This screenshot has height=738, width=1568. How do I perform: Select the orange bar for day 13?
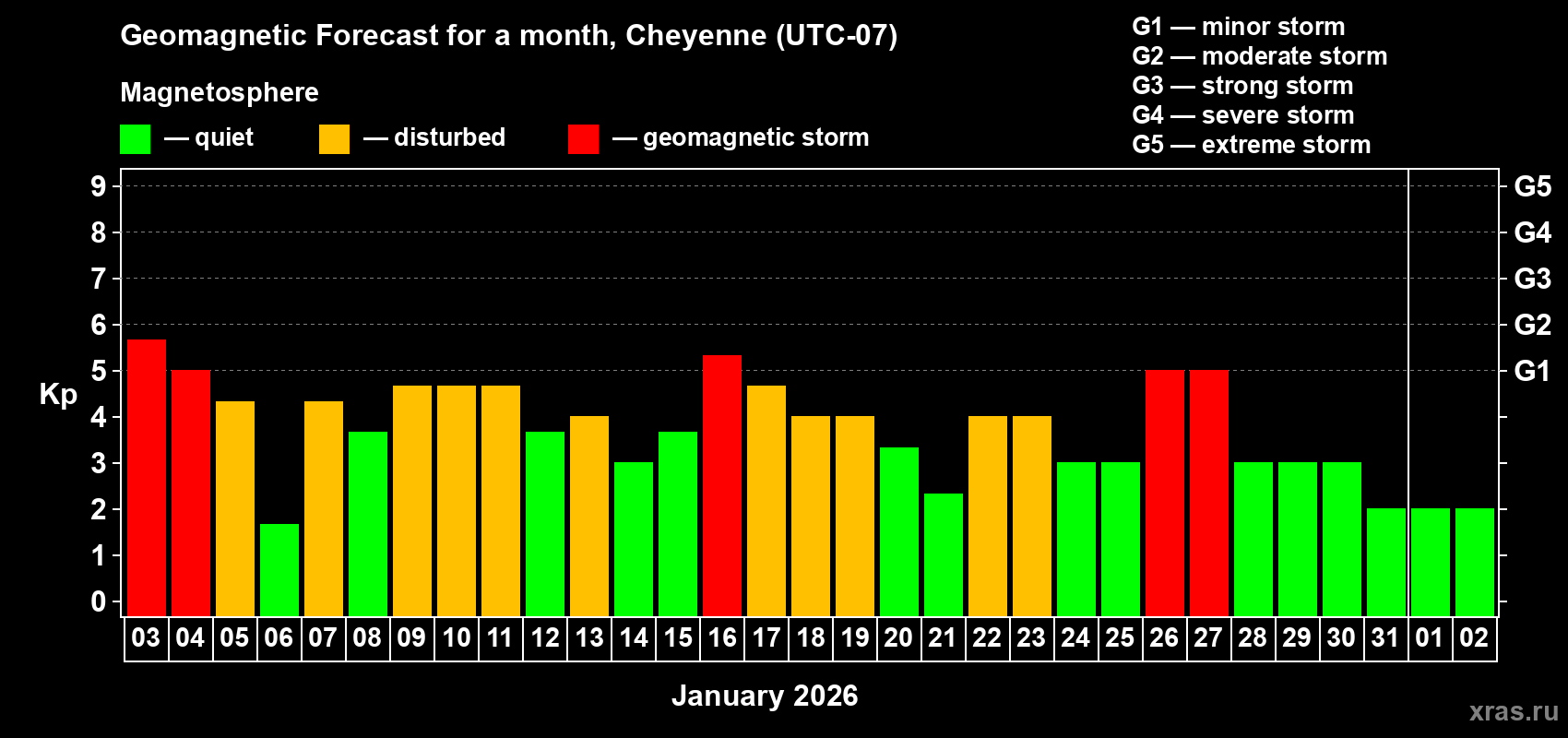589,517
